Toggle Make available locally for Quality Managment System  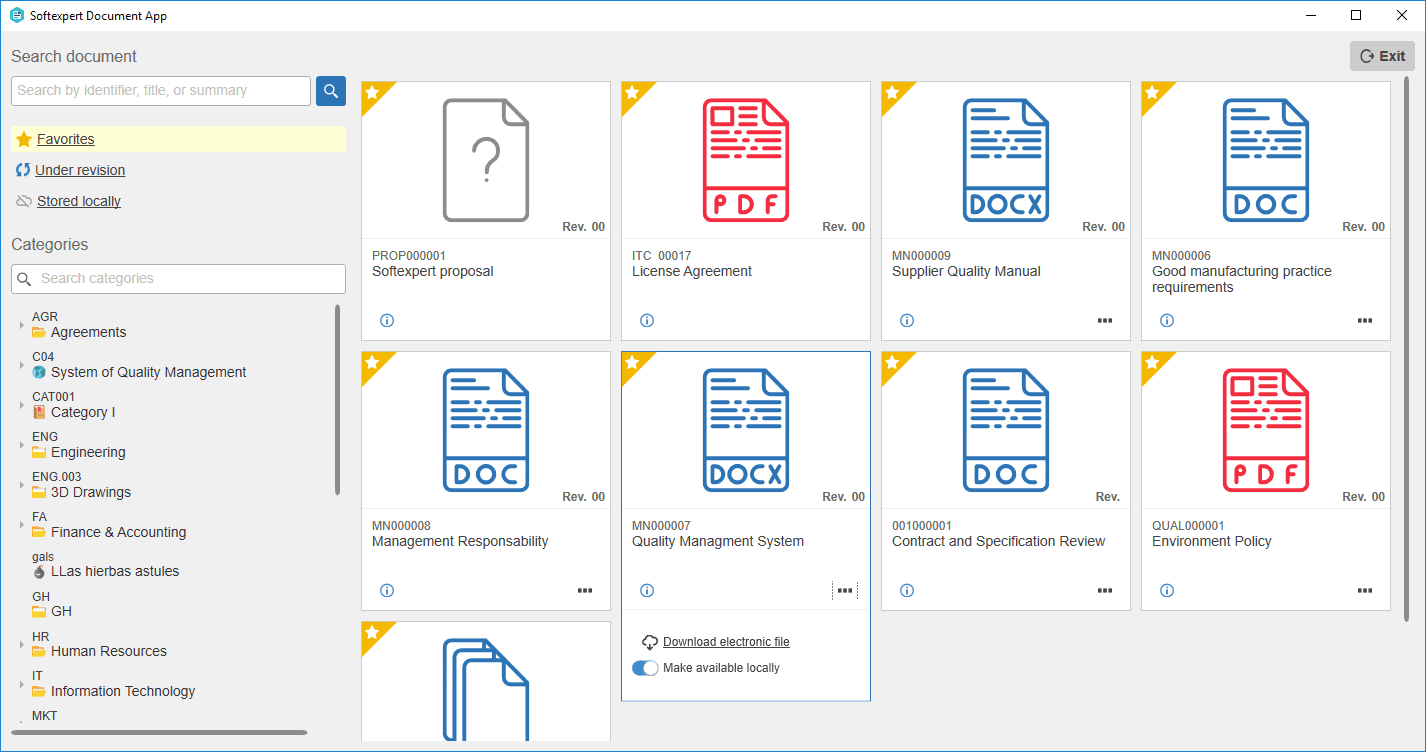646,667
